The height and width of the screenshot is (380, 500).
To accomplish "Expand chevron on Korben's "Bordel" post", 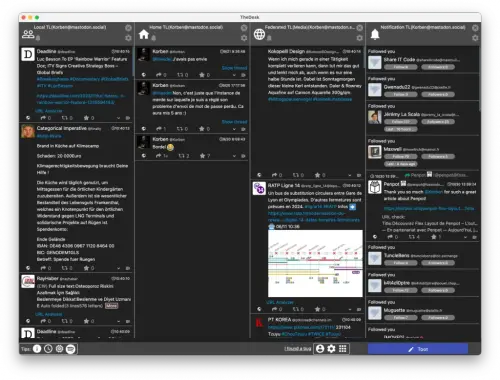I will click(234, 156).
